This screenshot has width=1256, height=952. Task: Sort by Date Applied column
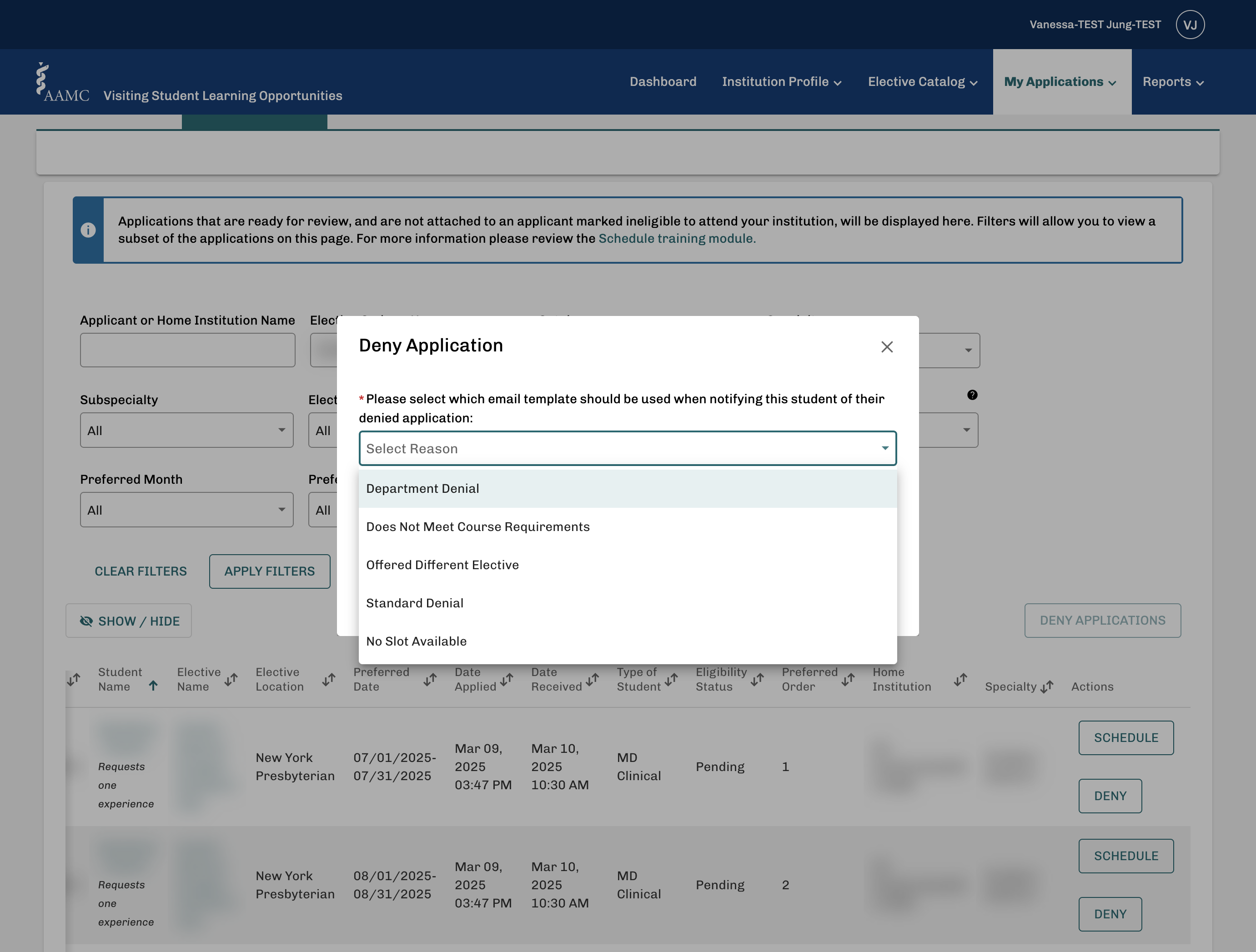point(507,679)
